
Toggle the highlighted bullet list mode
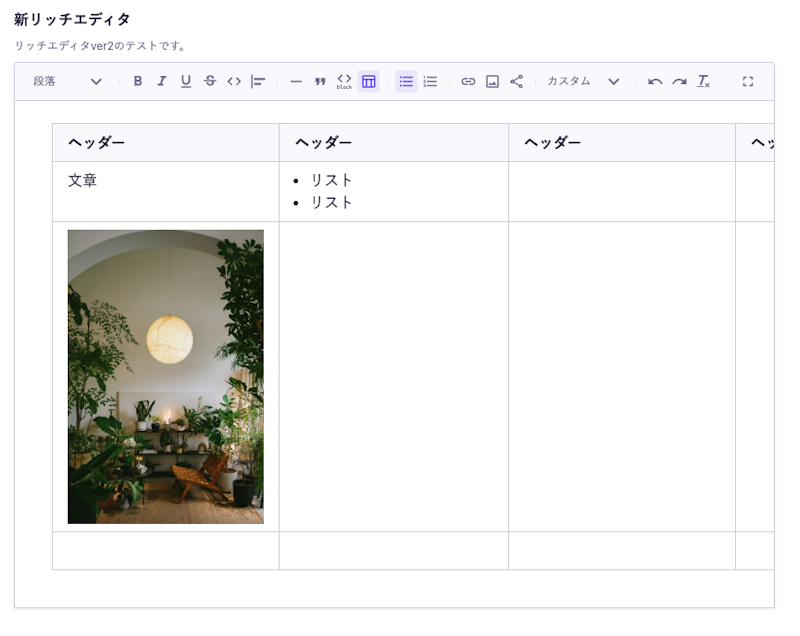pos(405,82)
